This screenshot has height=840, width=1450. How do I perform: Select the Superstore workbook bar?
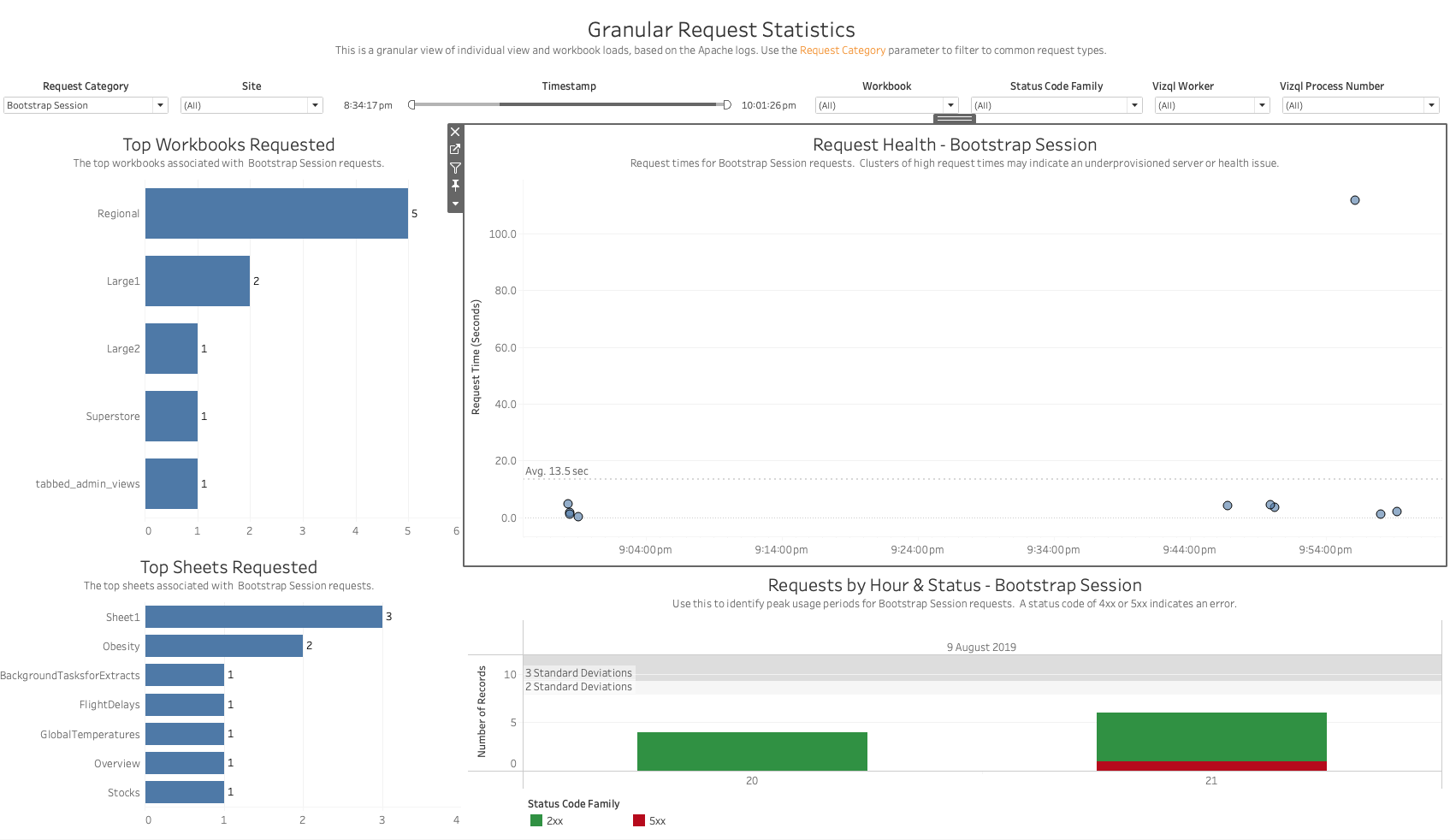point(171,417)
